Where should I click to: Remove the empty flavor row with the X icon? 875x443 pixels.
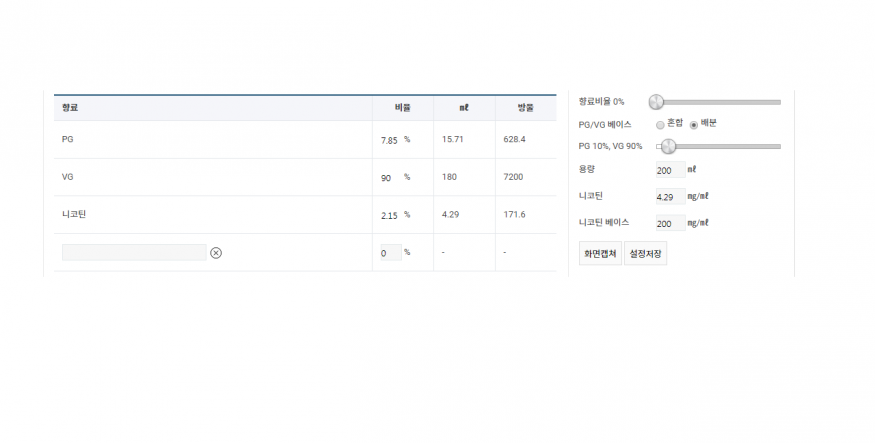click(x=216, y=253)
